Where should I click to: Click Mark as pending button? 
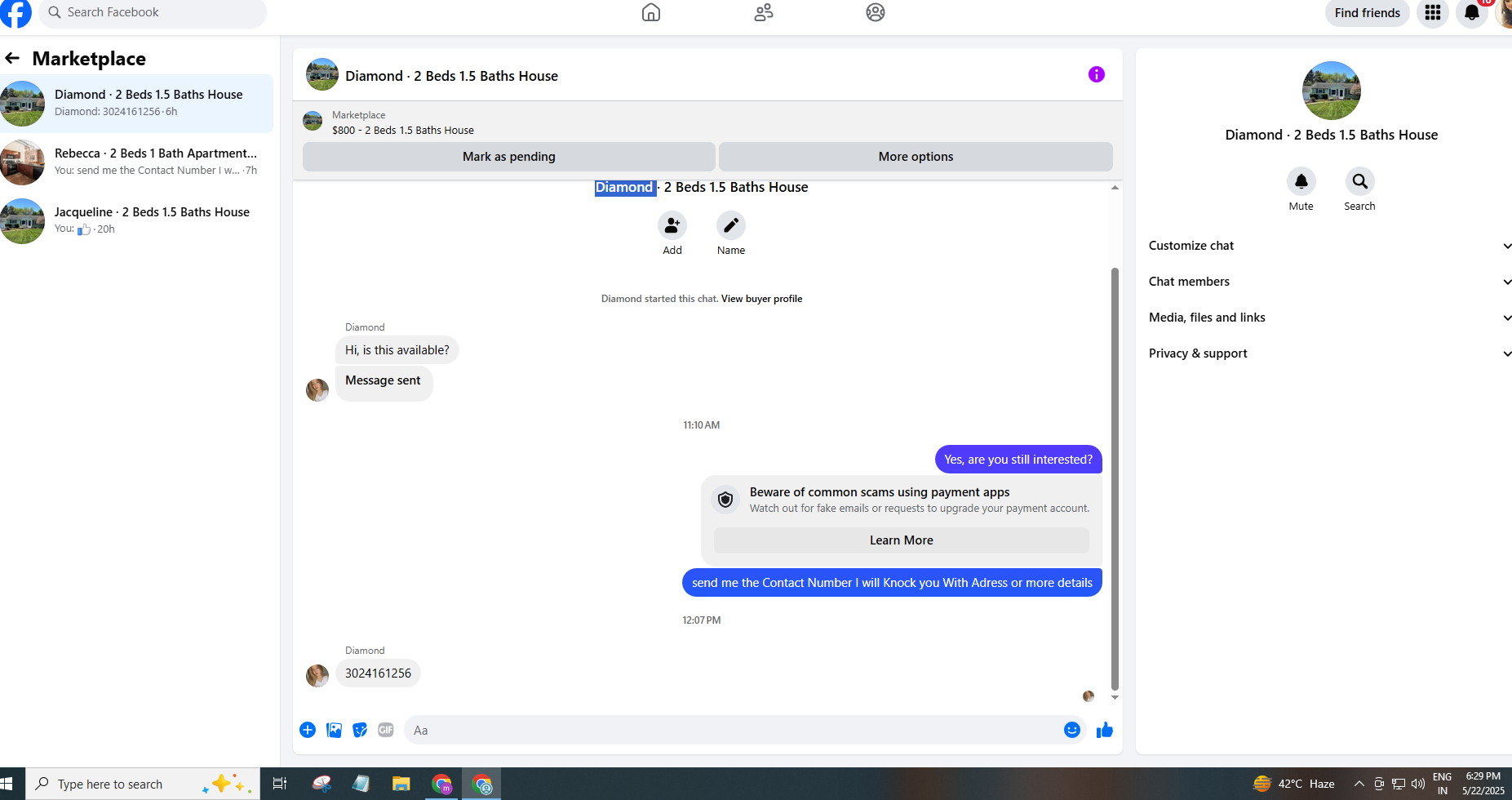[x=509, y=157]
